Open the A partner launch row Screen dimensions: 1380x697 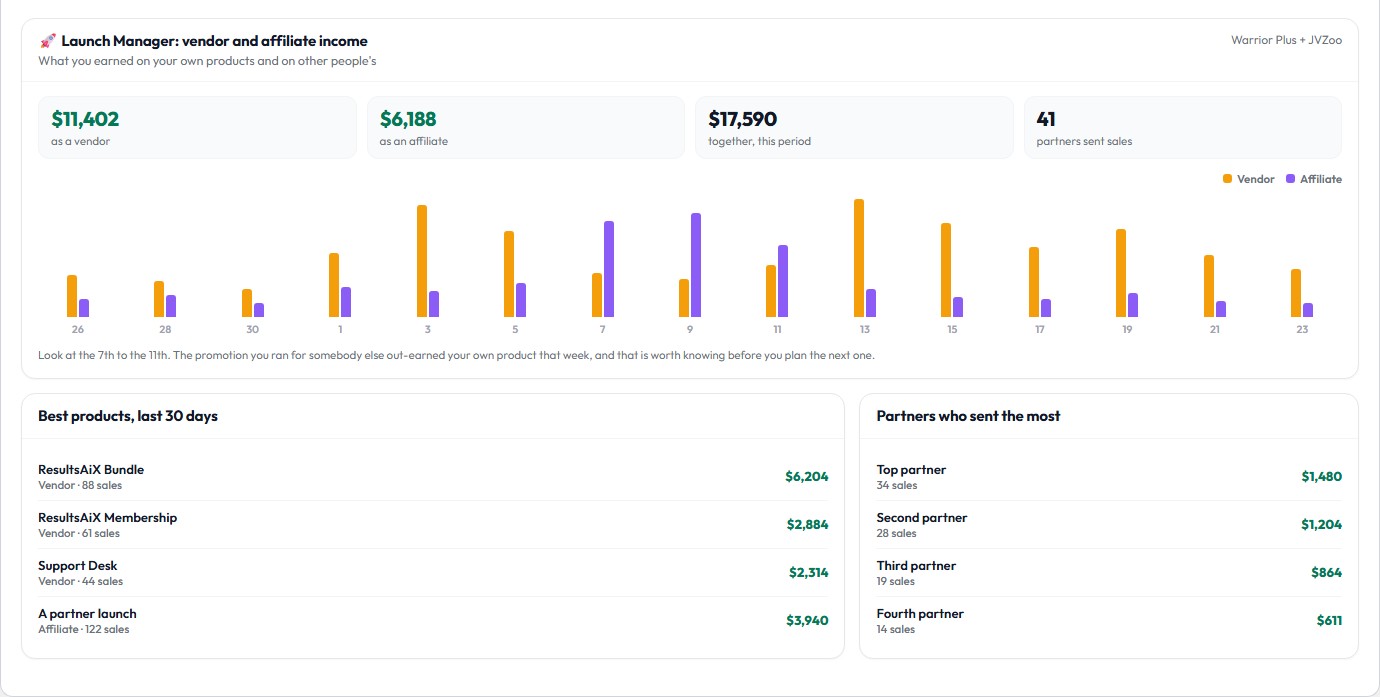click(433, 621)
